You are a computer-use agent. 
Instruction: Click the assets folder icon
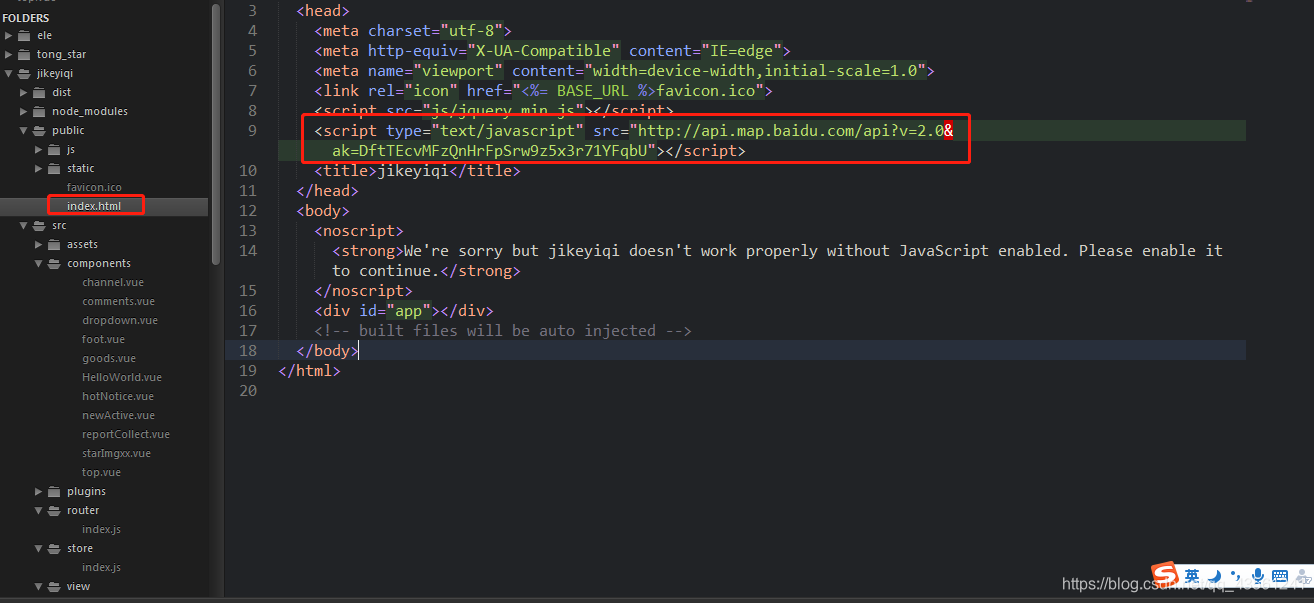[54, 244]
